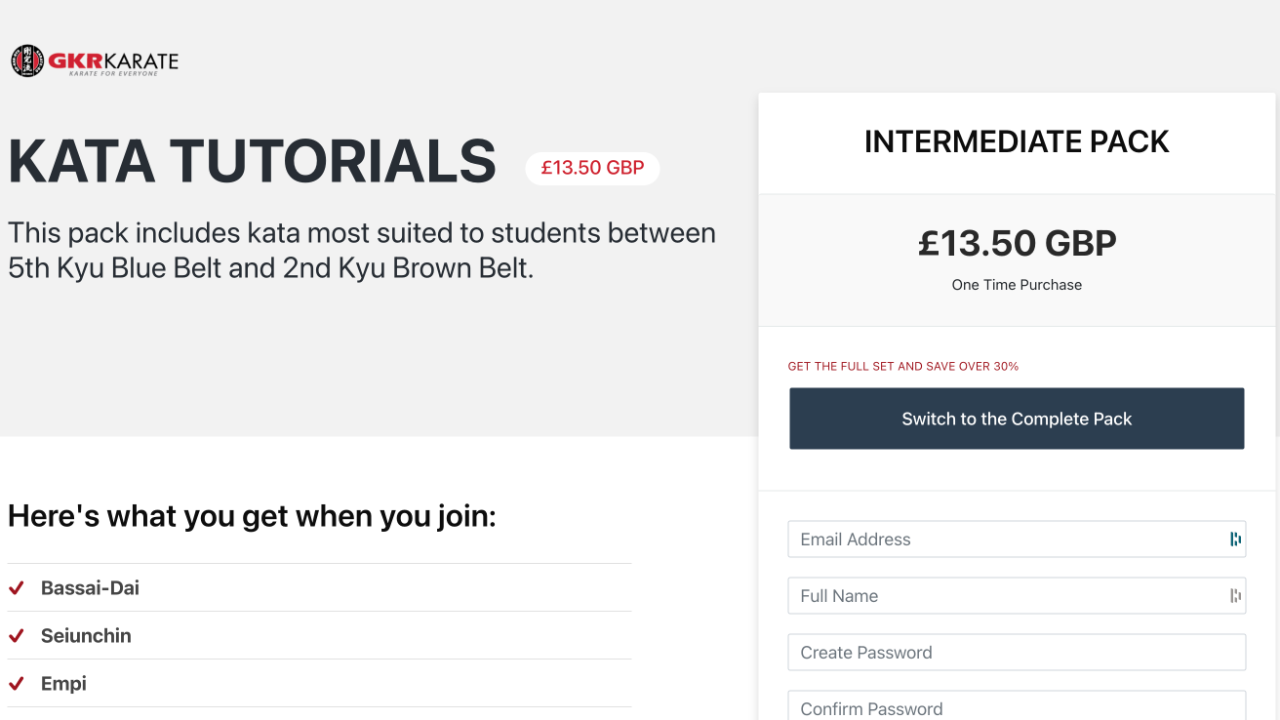Click the One Time Purchase label
This screenshot has height=720, width=1280.
click(1016, 285)
